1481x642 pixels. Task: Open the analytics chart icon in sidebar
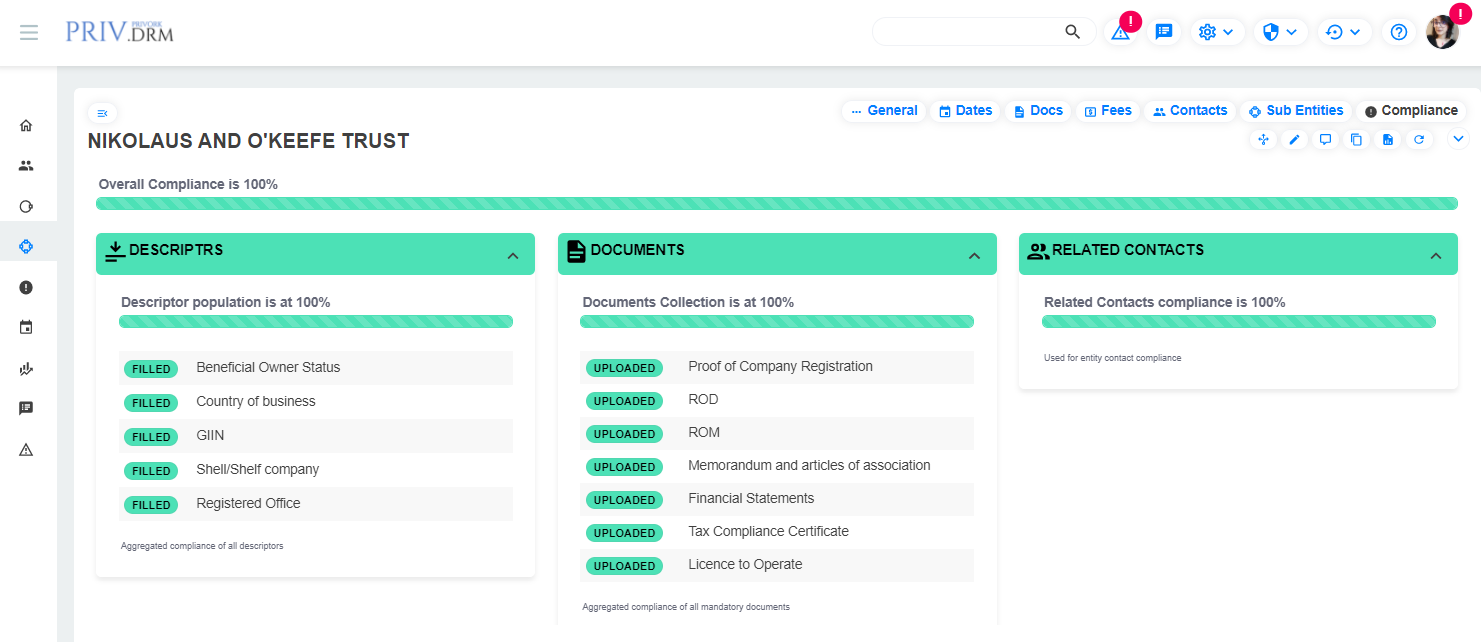point(26,368)
